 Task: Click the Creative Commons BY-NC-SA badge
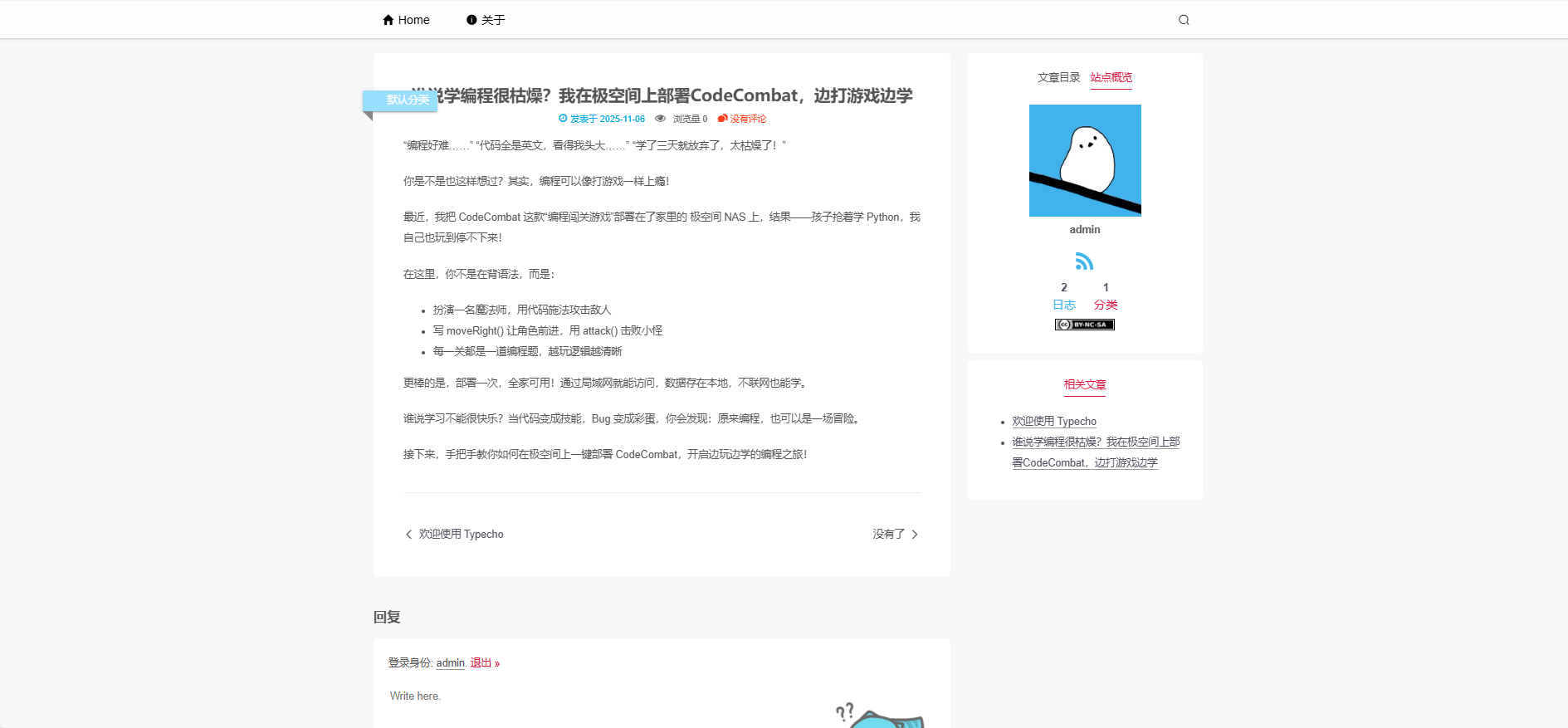point(1084,325)
